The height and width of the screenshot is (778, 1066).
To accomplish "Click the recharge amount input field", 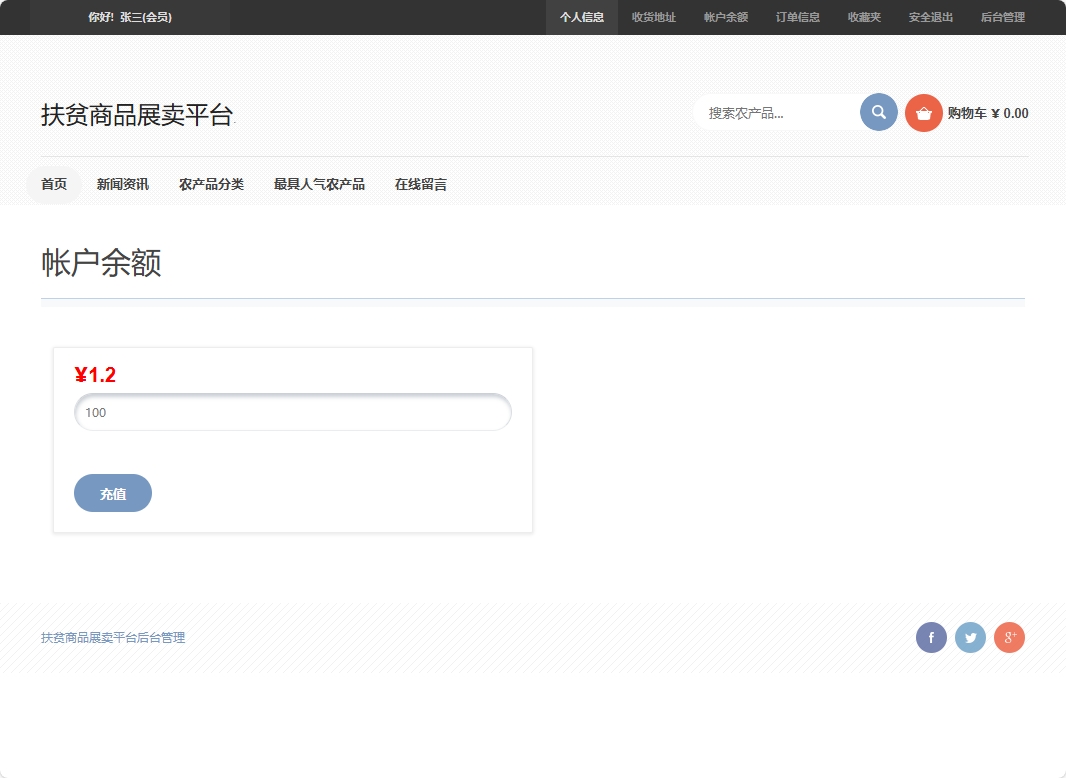I will point(292,412).
